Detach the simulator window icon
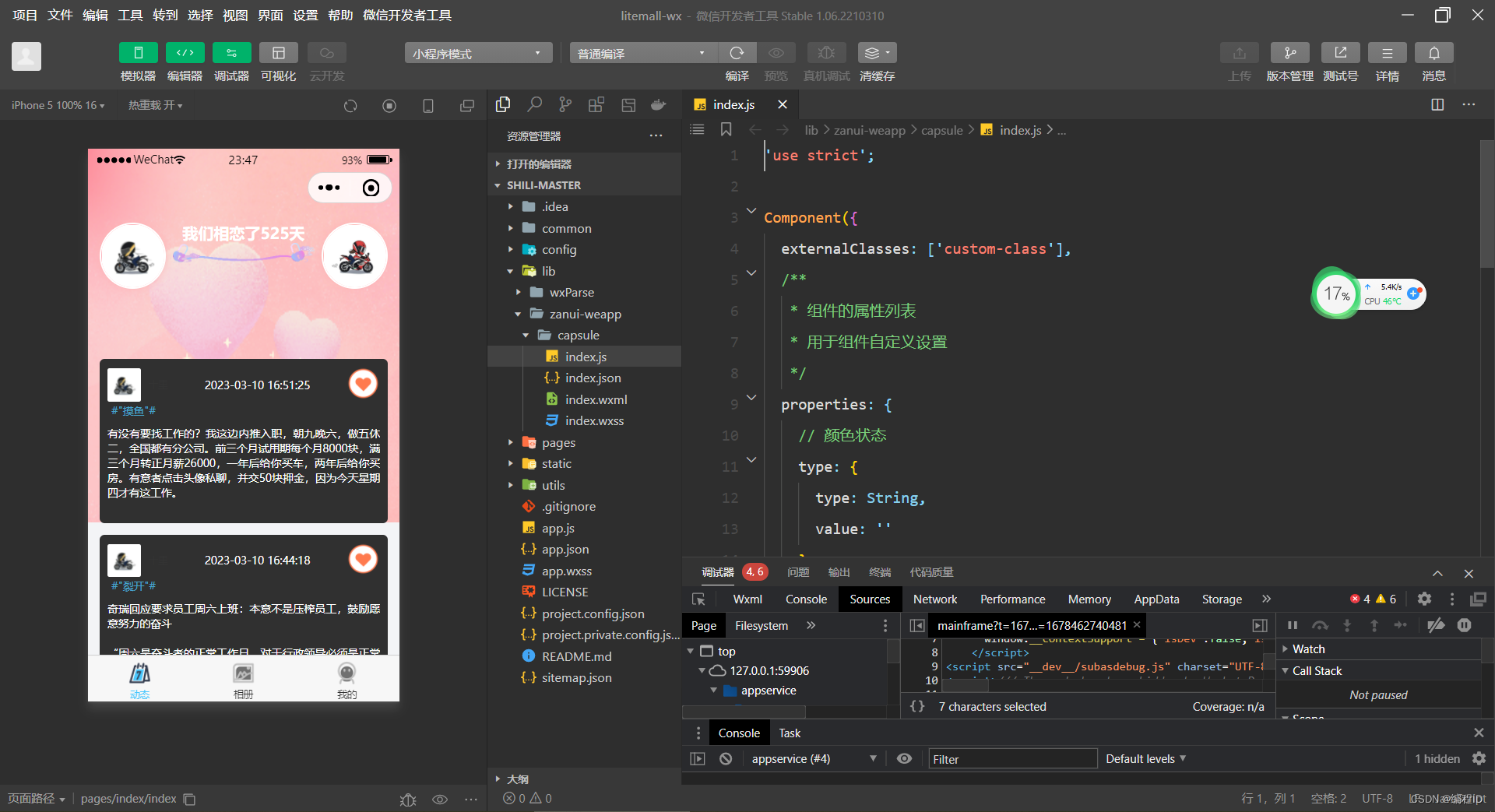 click(x=467, y=106)
